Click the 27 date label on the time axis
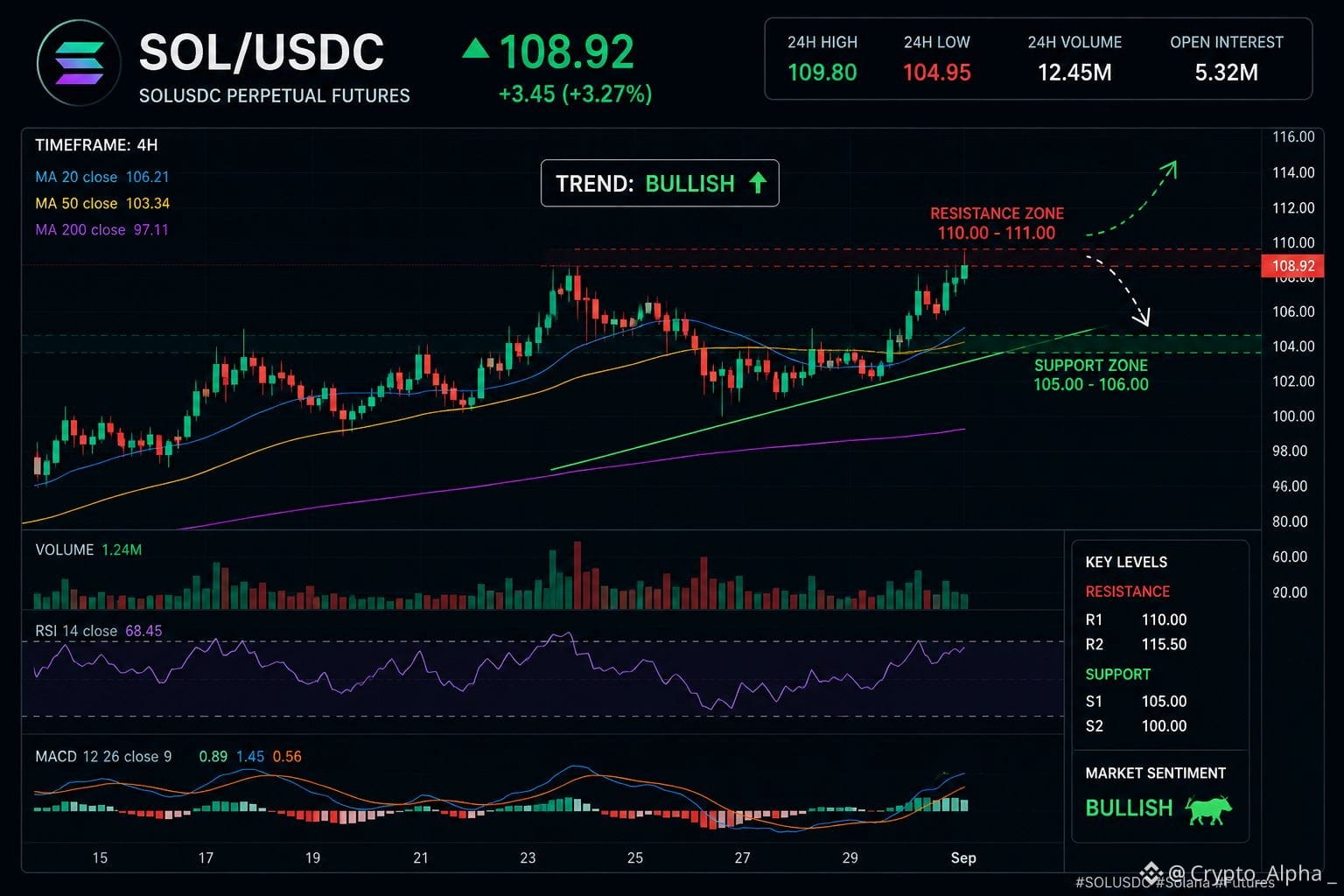 (x=742, y=857)
